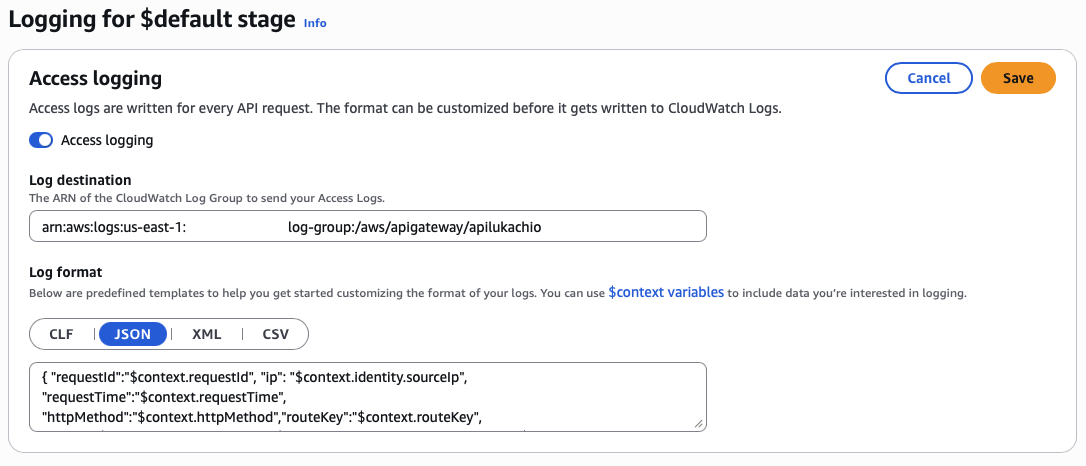This screenshot has height=466, width=1086.
Task: Click the Log format field label
Action: 65,272
